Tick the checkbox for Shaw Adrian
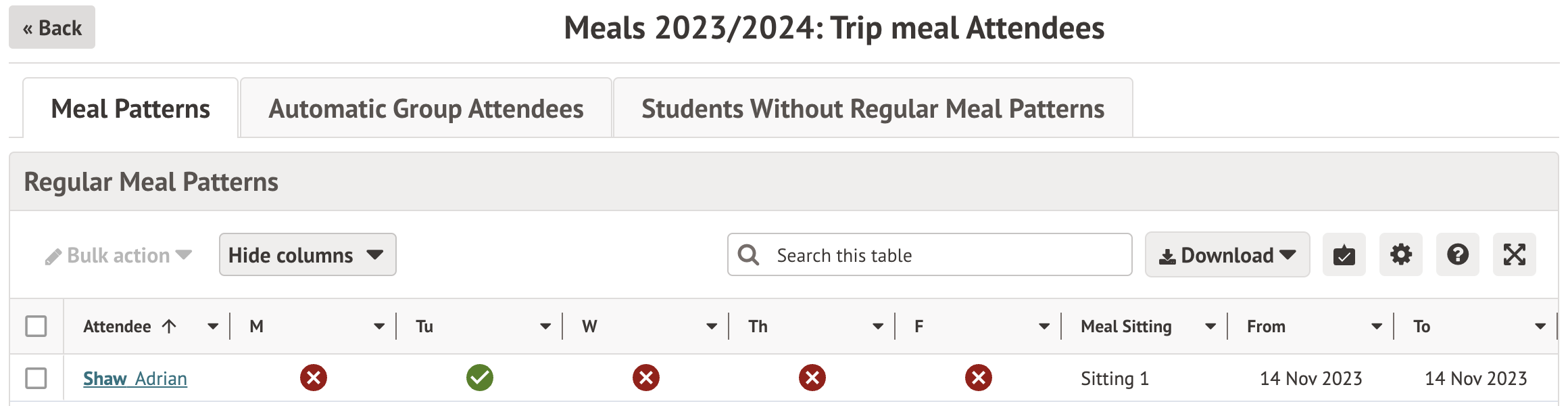Screen dimensions: 1568x406 tap(36, 378)
